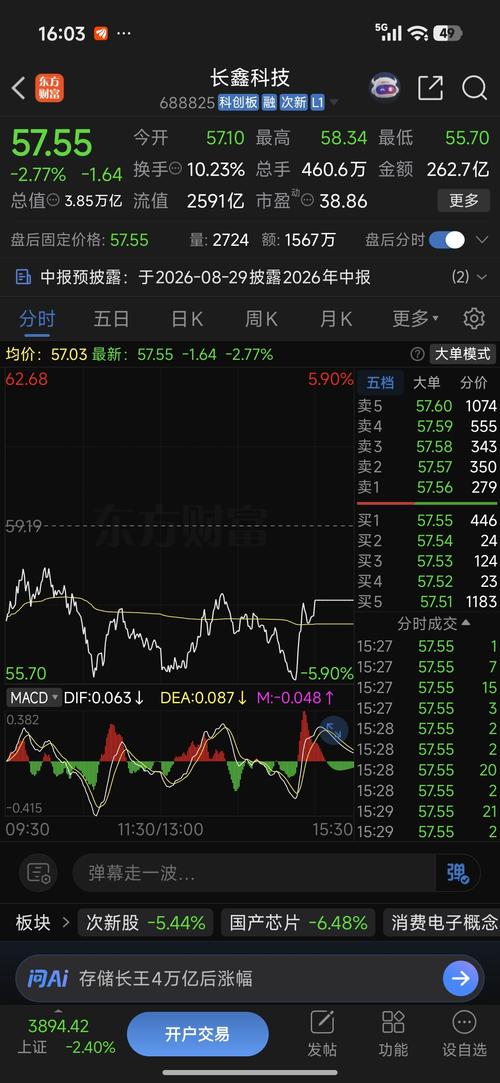The height and width of the screenshot is (1083, 500).
Task: Tap the 卖5 57.60 order row
Action: [427, 405]
